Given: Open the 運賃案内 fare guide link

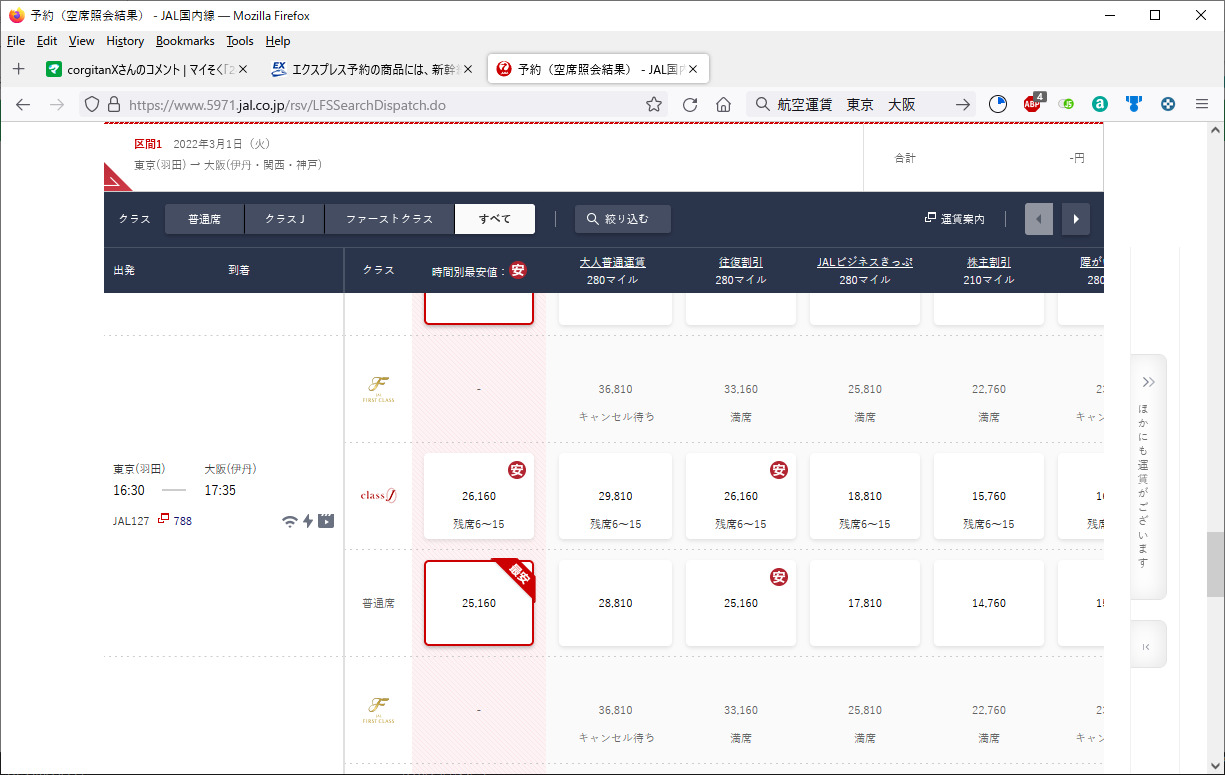Looking at the screenshot, I should (955, 219).
